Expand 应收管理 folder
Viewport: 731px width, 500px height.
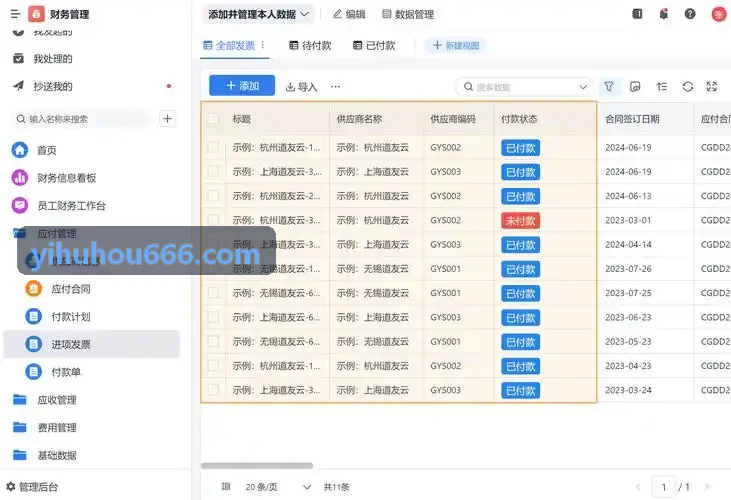[x=45, y=400]
